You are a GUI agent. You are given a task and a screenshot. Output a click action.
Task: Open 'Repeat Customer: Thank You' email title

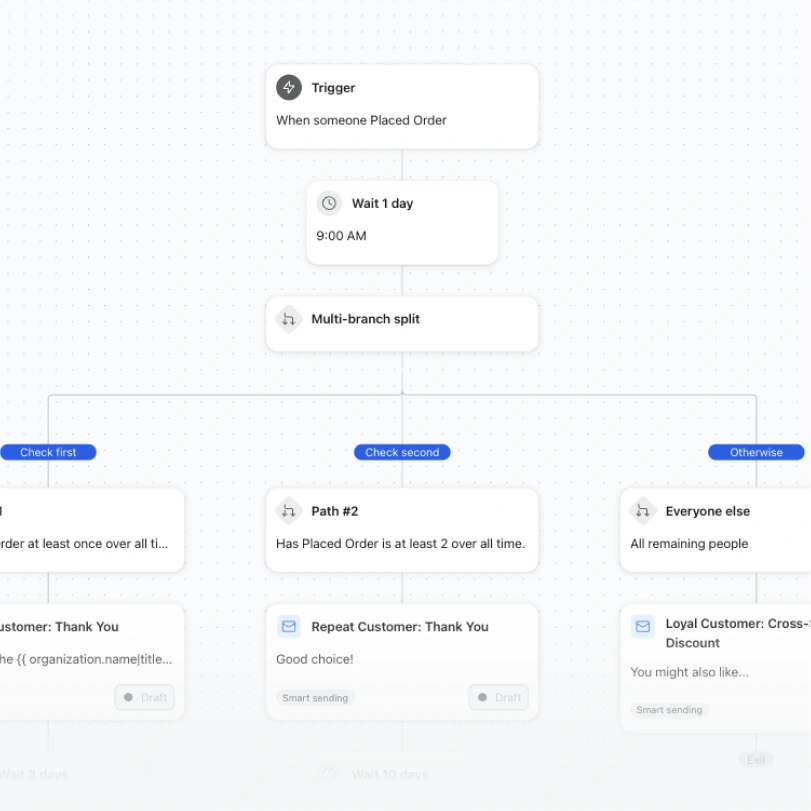tap(400, 627)
